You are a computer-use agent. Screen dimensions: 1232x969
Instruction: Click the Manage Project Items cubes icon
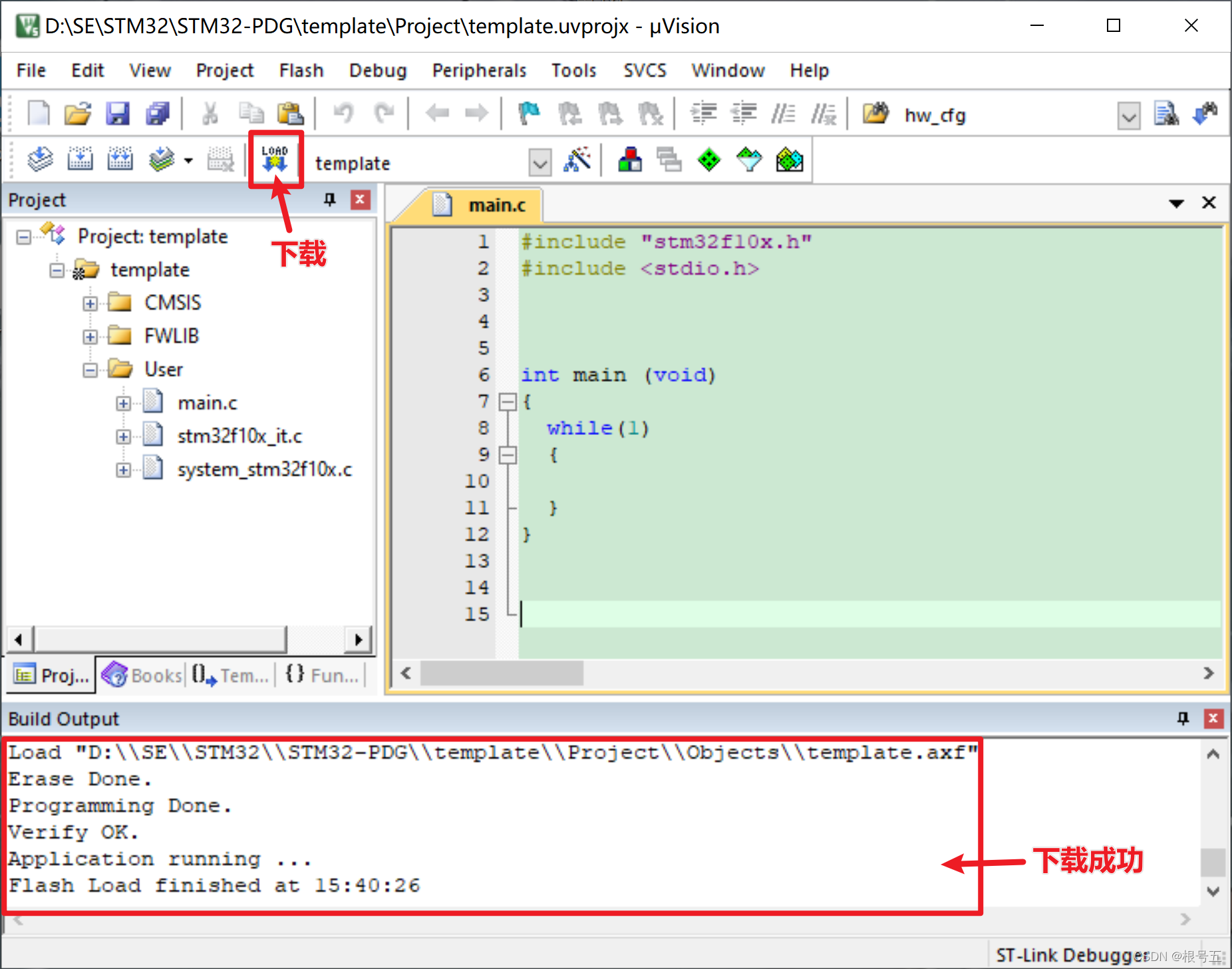629,160
